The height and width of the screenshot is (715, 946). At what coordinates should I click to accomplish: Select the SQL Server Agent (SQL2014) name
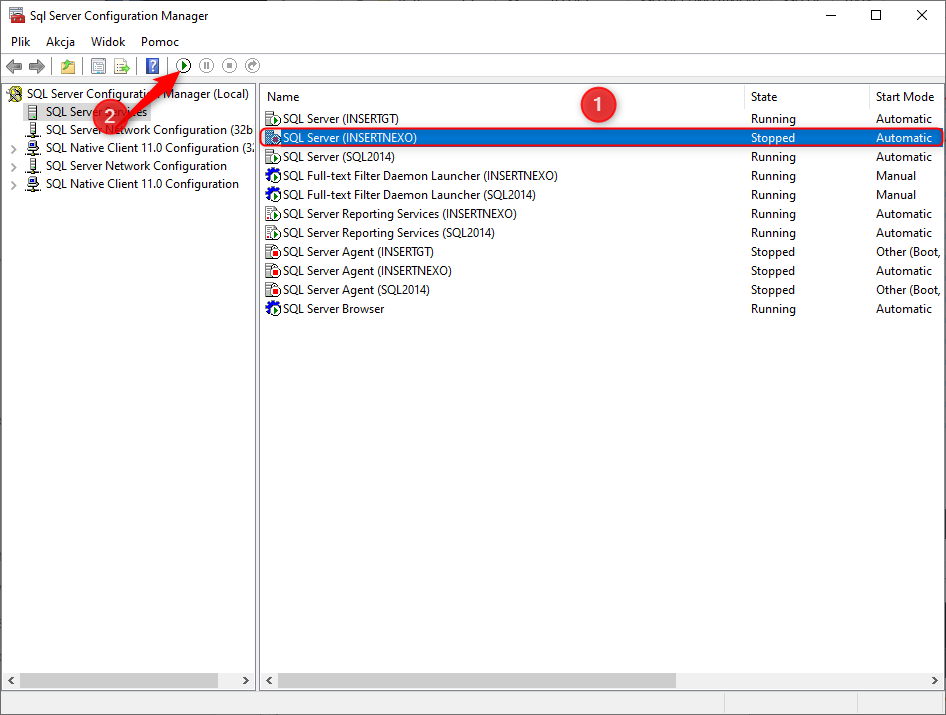pos(357,290)
